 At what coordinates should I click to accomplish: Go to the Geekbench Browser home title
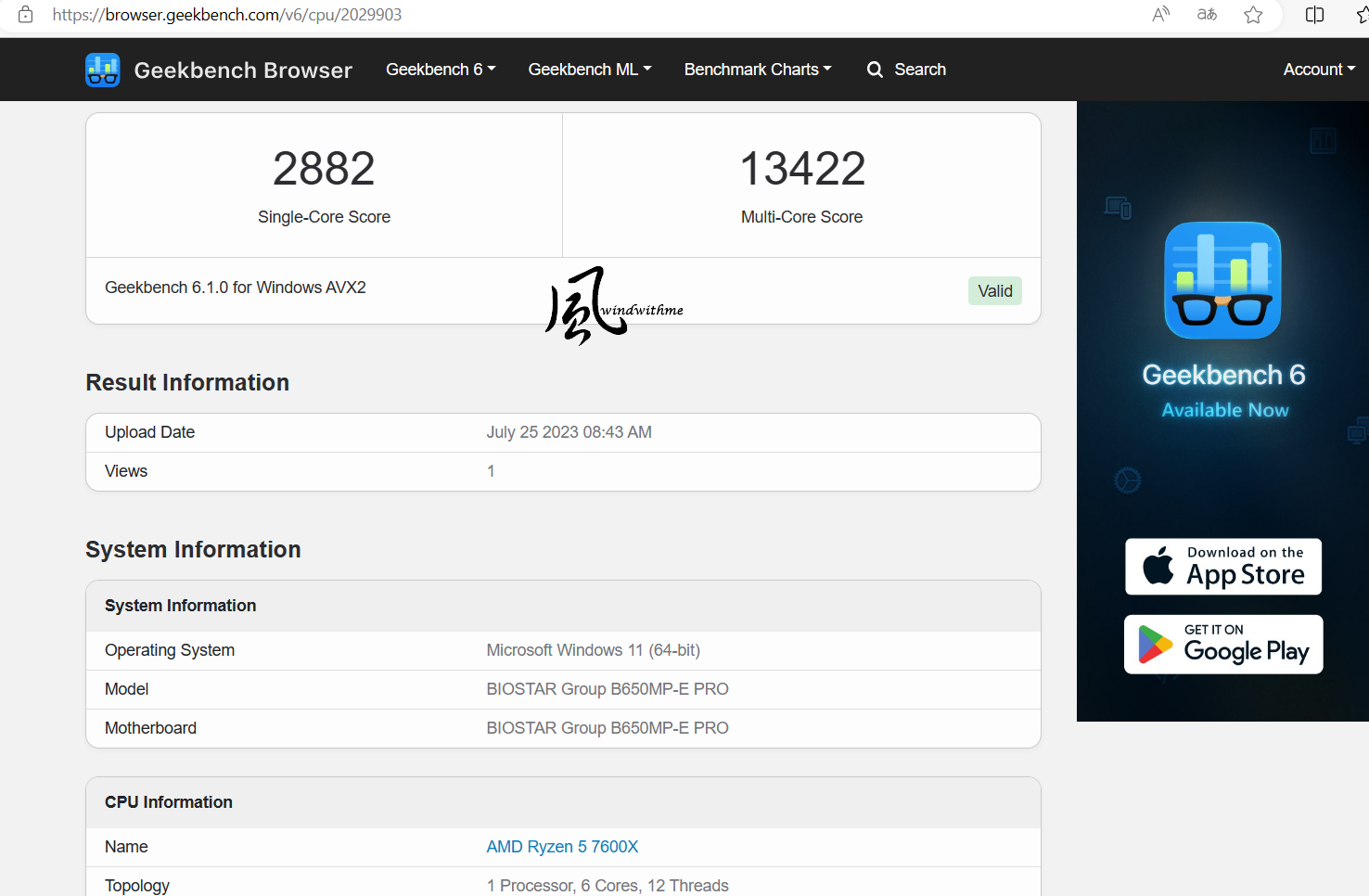click(243, 70)
